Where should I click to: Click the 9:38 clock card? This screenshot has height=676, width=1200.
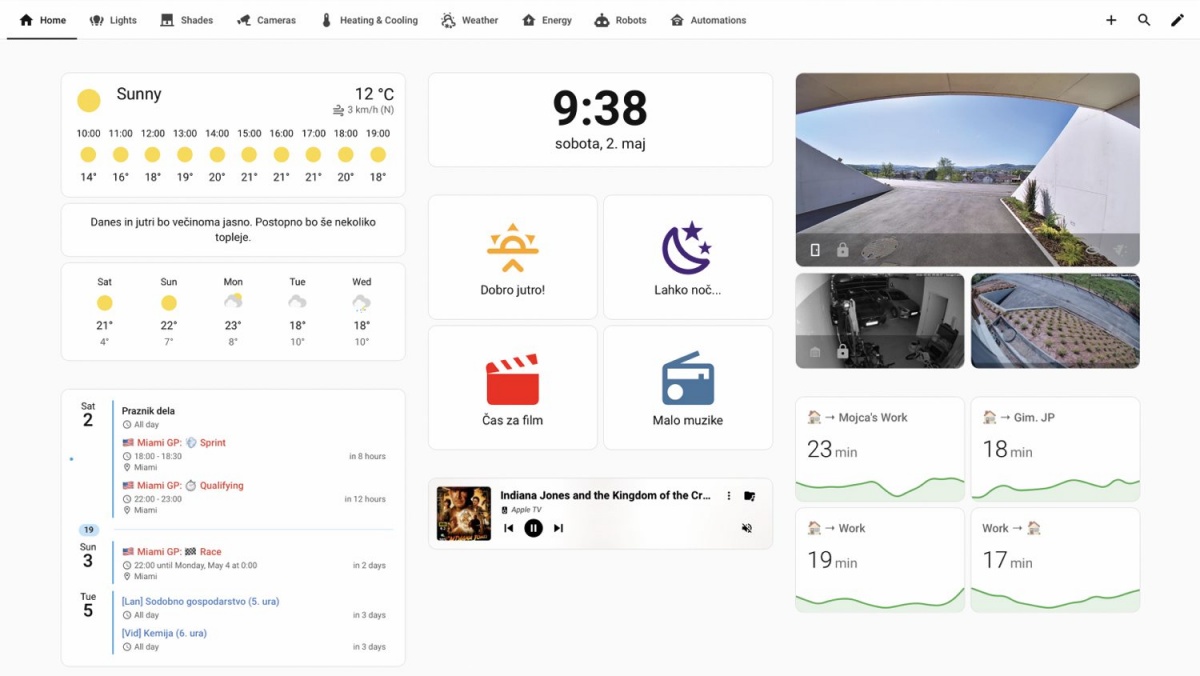click(x=600, y=120)
